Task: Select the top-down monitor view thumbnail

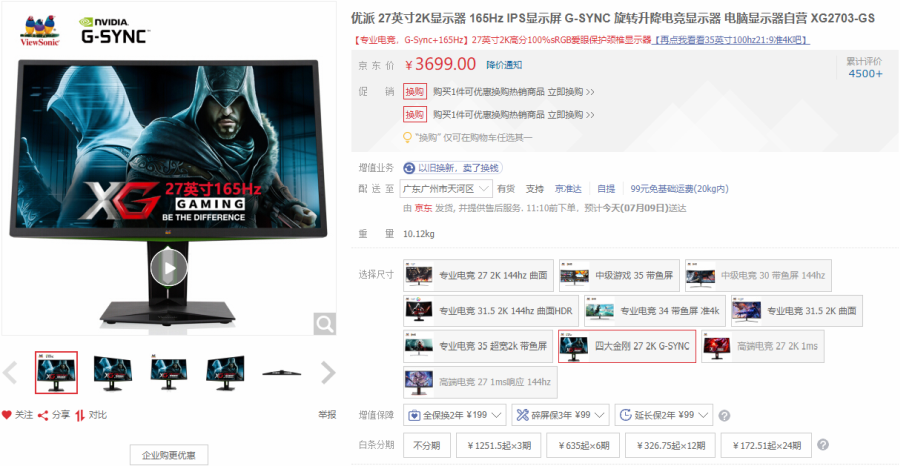Action: point(281,372)
